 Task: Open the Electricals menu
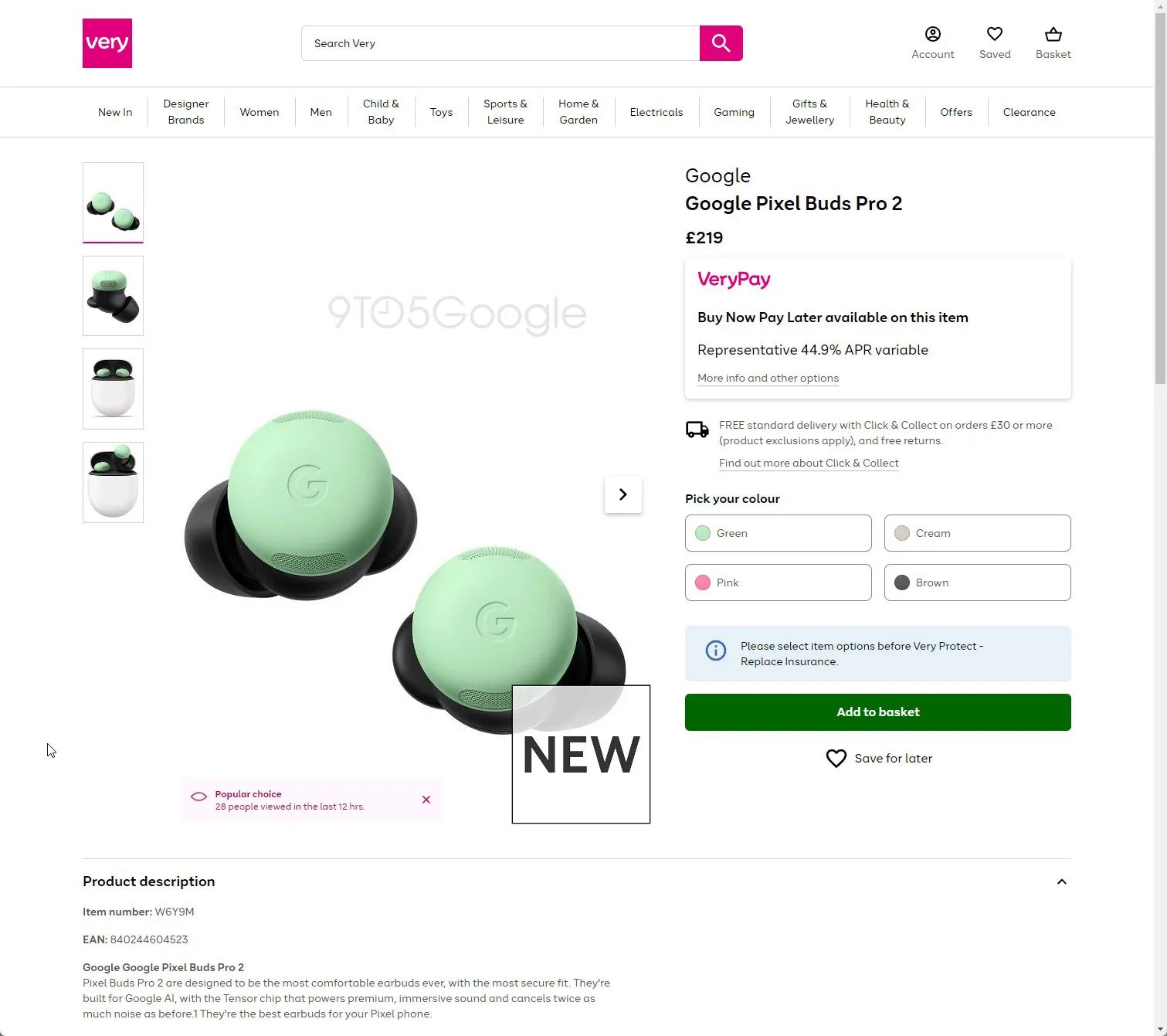[656, 112]
